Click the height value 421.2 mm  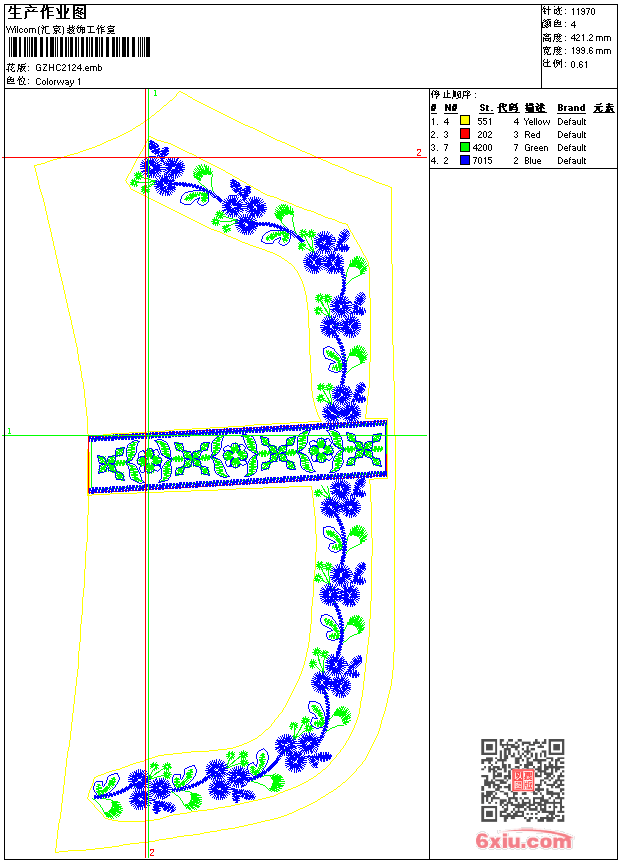point(590,37)
